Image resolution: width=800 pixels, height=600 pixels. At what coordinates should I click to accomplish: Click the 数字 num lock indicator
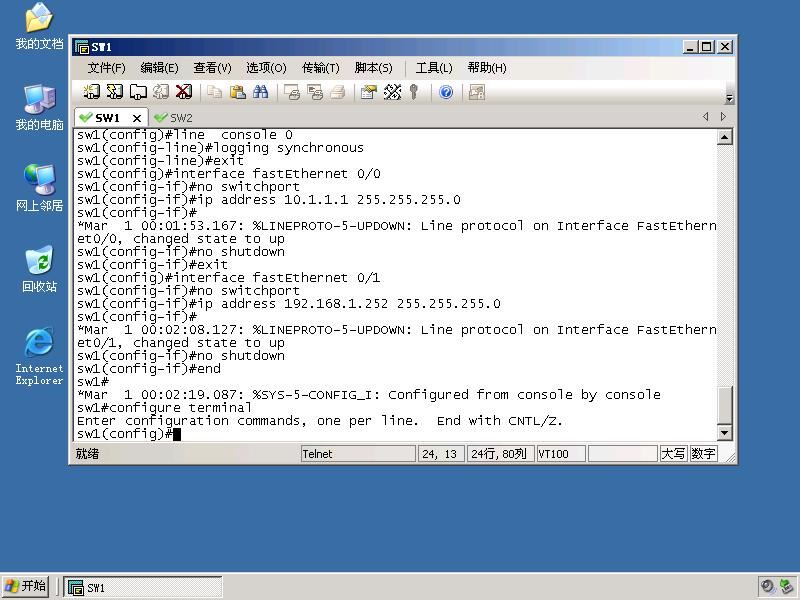703,454
